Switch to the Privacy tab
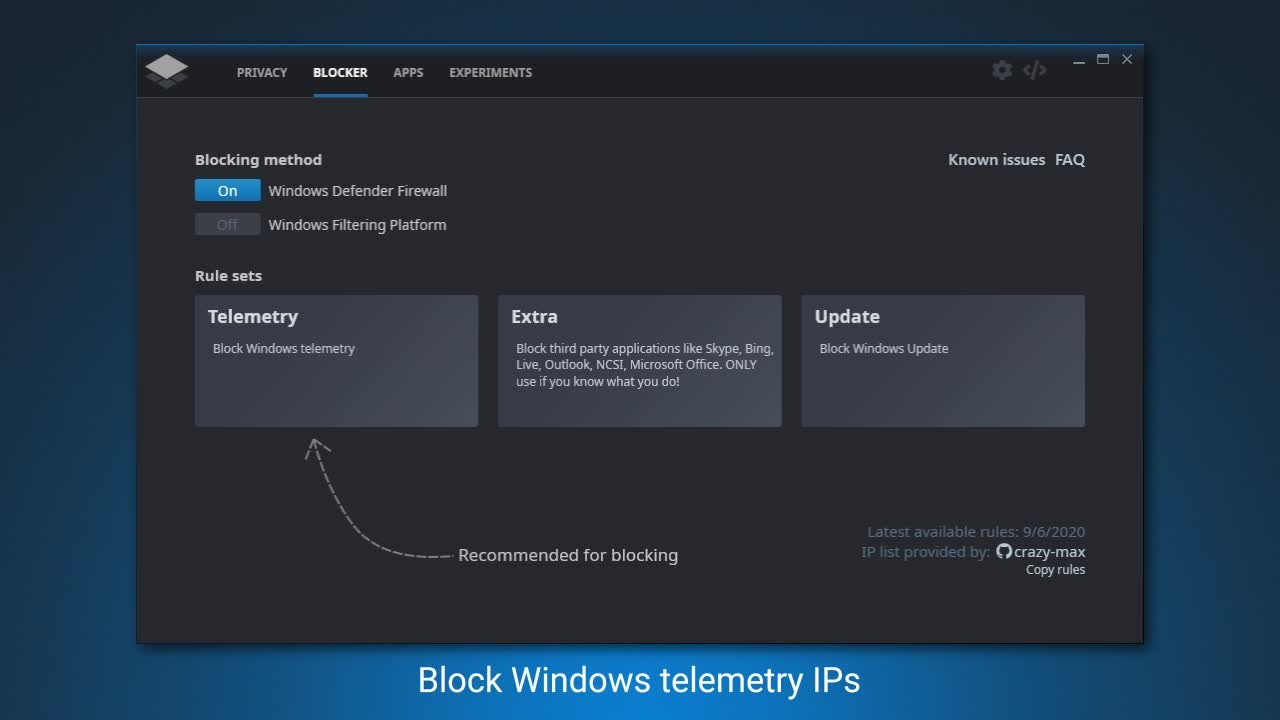This screenshot has height=720, width=1280. pos(262,73)
